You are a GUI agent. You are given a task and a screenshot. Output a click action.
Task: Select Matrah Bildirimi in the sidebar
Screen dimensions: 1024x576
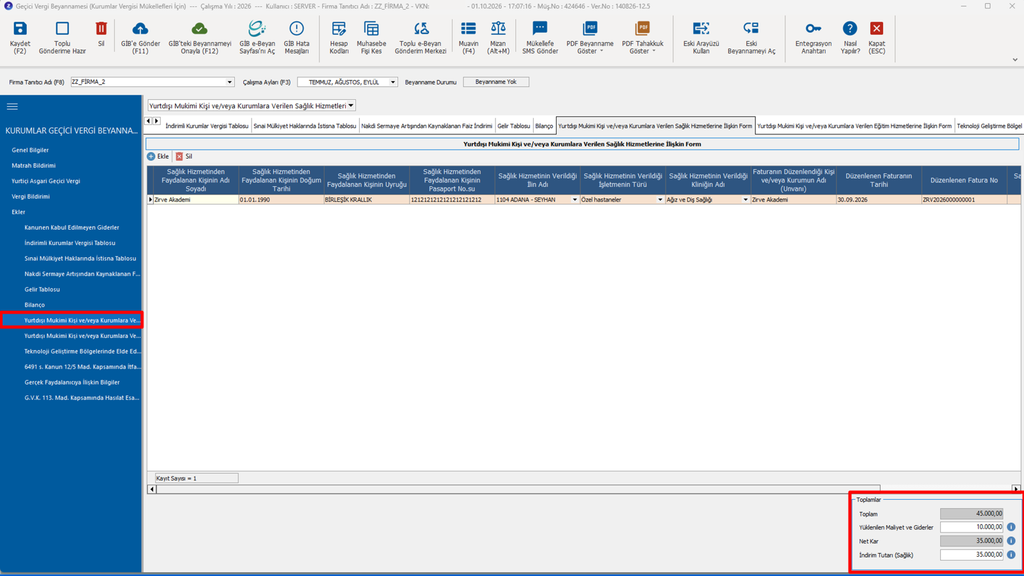tap(33, 165)
